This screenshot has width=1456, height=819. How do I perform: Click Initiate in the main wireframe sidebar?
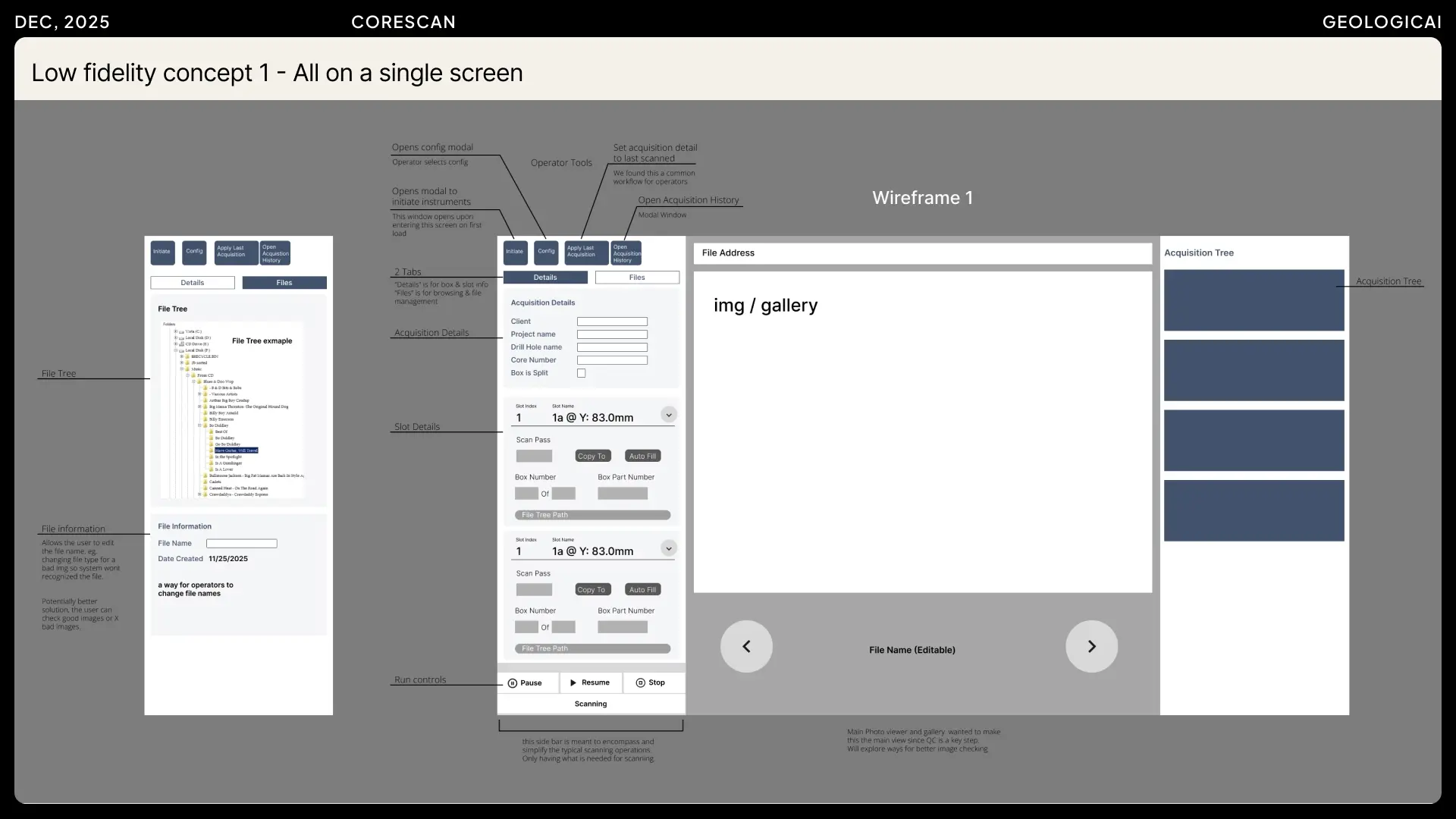(x=515, y=252)
